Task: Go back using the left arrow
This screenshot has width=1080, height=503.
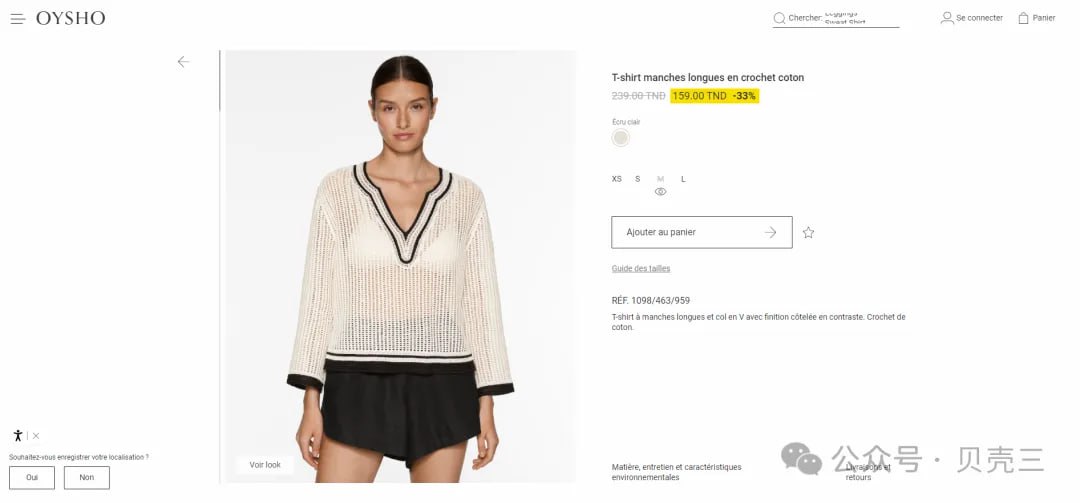Action: [183, 62]
